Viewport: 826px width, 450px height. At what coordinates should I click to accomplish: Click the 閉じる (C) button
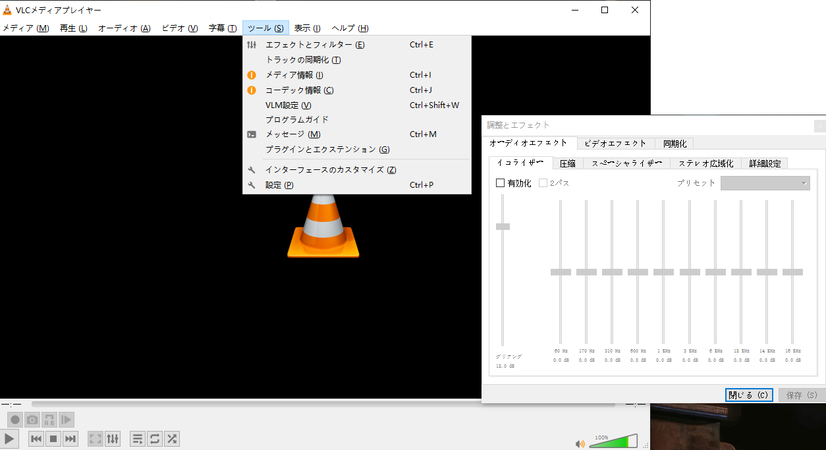(x=749, y=395)
